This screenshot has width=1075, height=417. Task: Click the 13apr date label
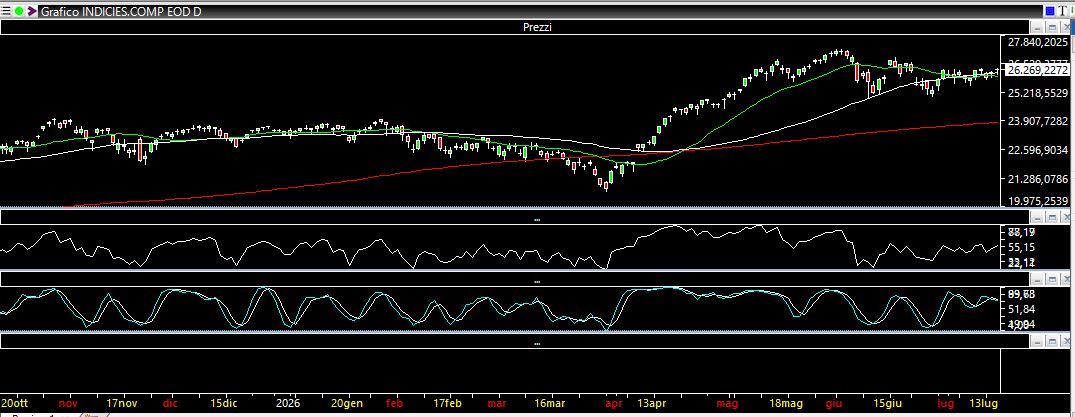pos(653,403)
